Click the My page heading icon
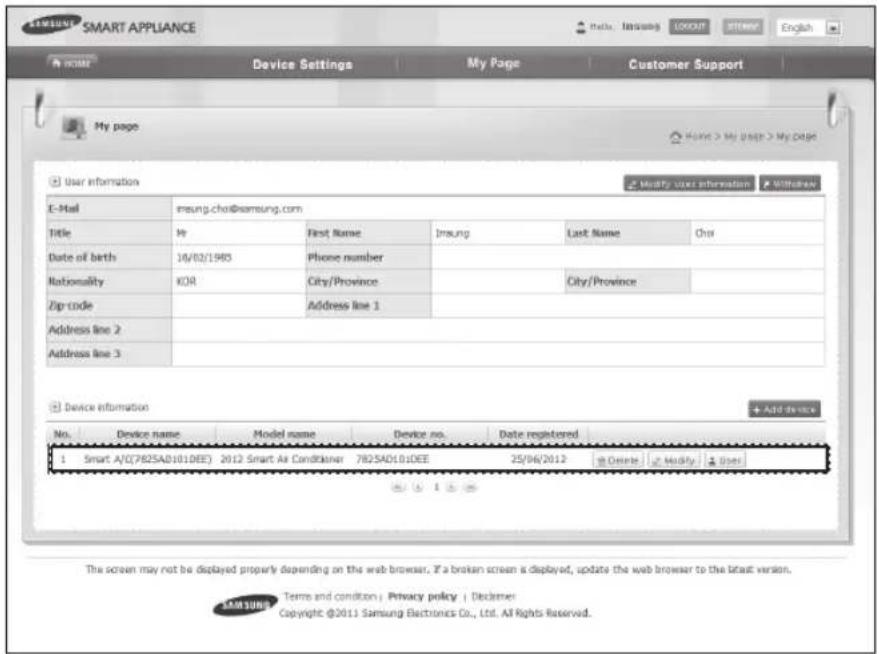This screenshot has height=654, width=879. (73, 127)
